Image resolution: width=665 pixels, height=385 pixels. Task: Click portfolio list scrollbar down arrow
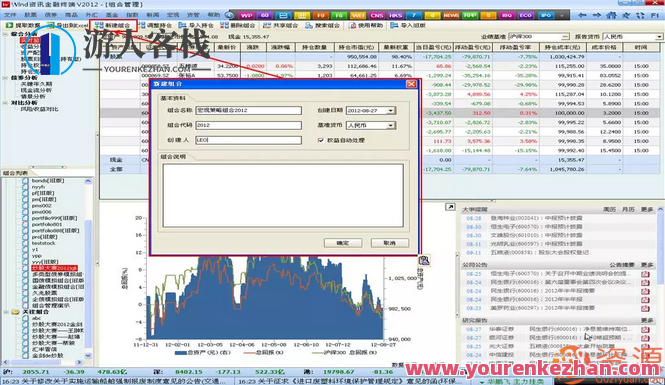pos(88,356)
